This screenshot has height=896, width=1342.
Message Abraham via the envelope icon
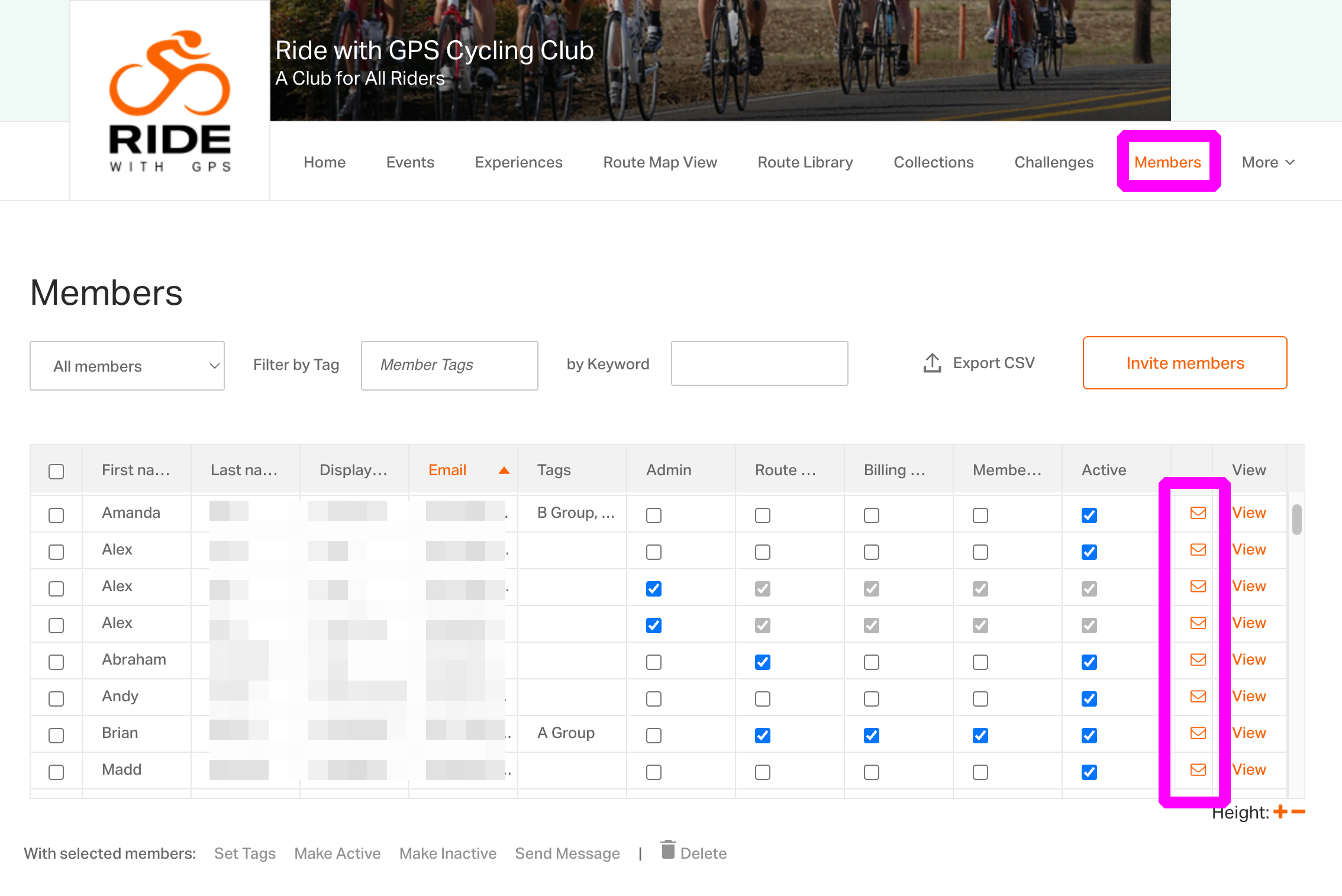point(1198,659)
